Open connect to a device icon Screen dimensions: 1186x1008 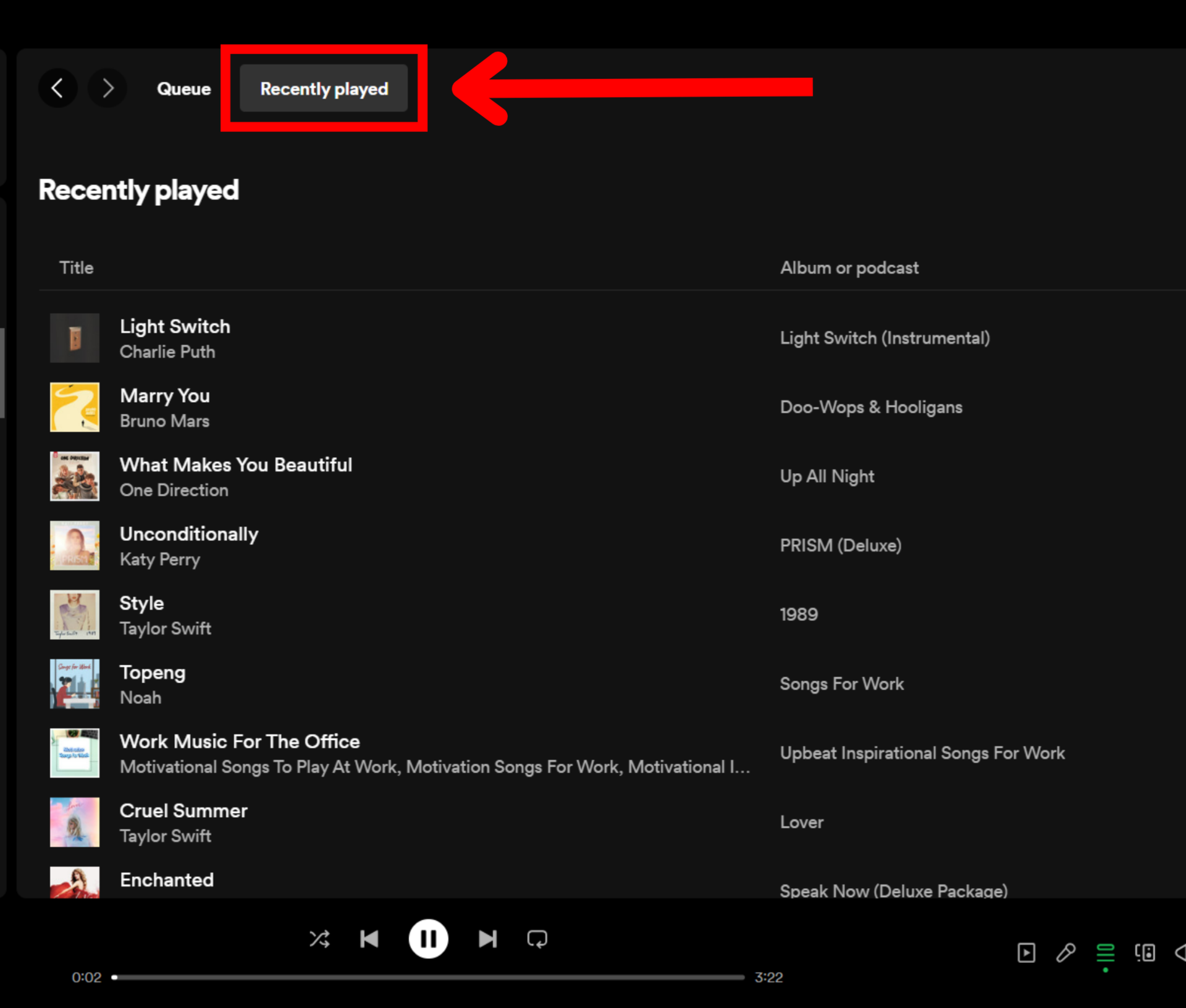1145,952
